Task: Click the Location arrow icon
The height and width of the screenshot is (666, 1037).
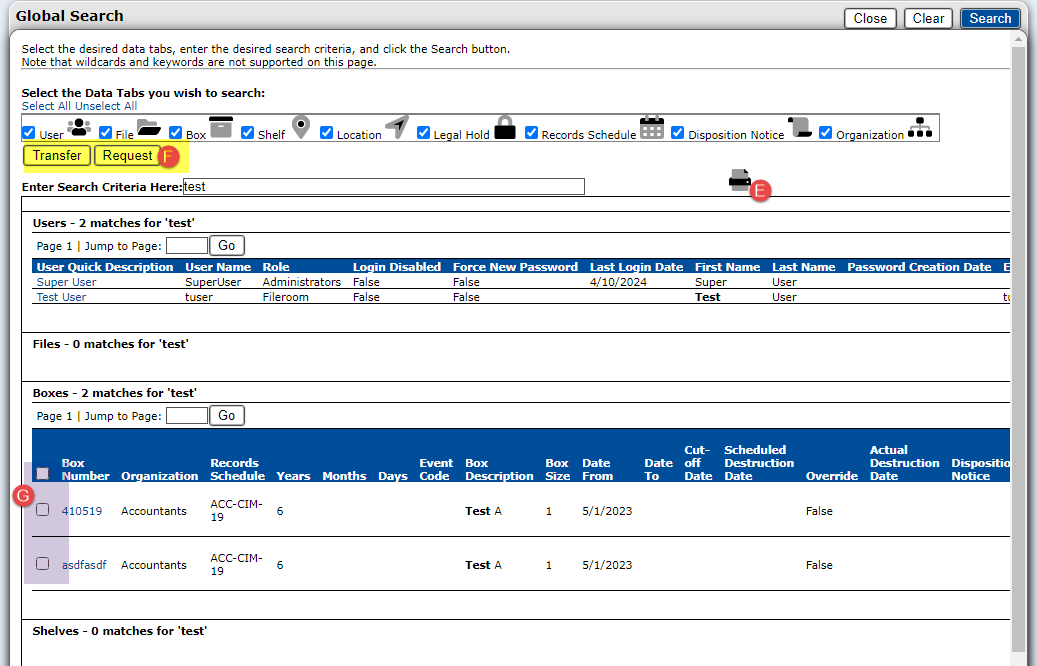Action: pos(397,128)
